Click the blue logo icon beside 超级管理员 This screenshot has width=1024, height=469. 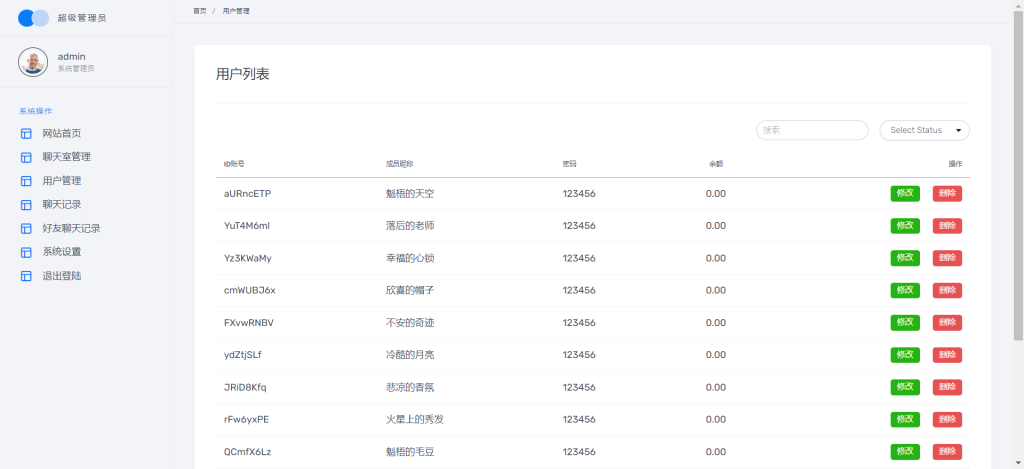click(33, 18)
